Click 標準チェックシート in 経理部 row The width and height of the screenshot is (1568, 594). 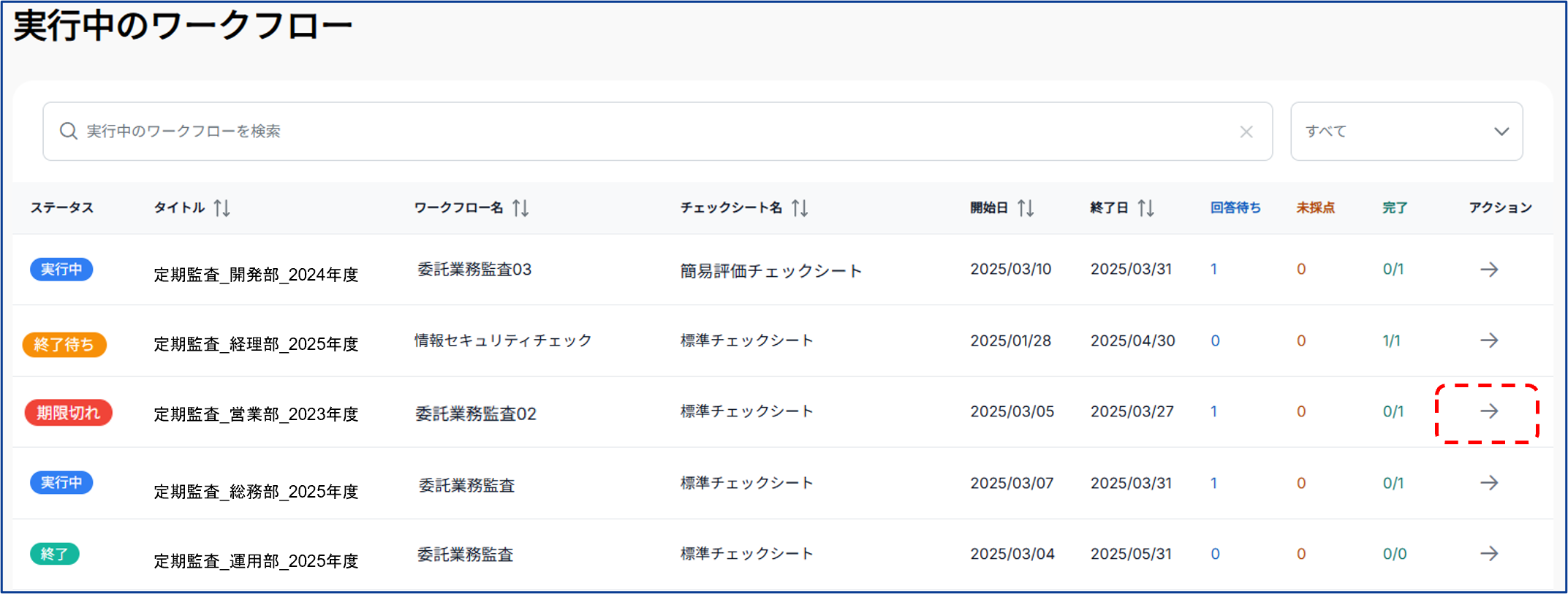746,340
